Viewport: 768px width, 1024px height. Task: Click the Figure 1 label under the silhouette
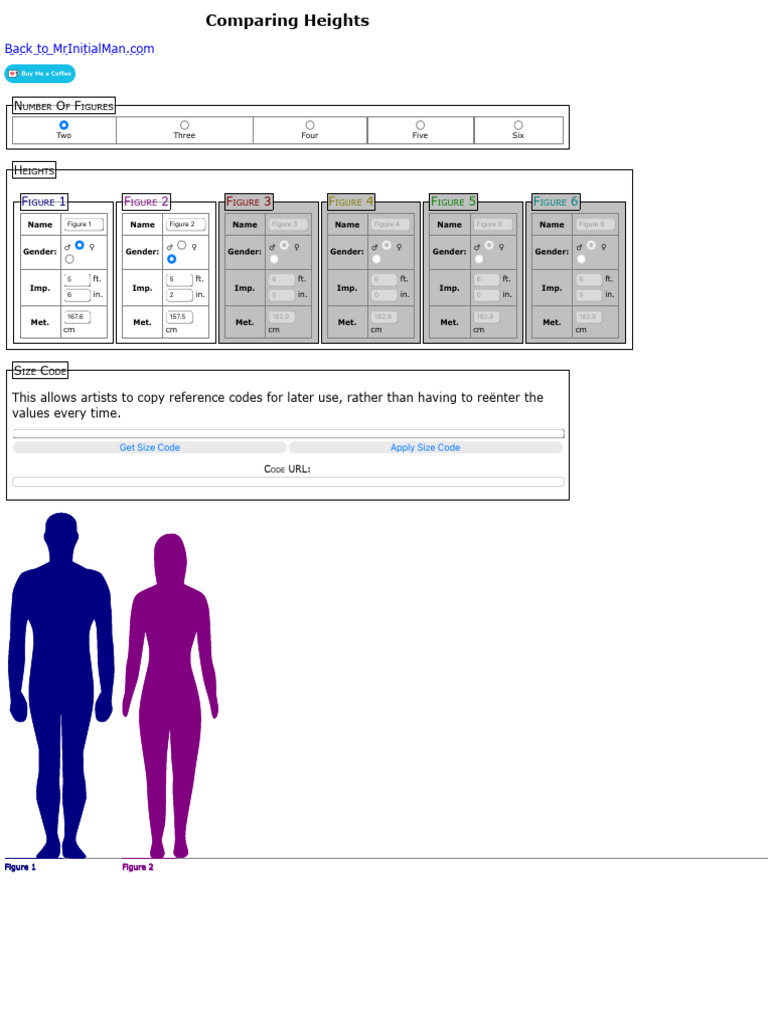[20, 867]
